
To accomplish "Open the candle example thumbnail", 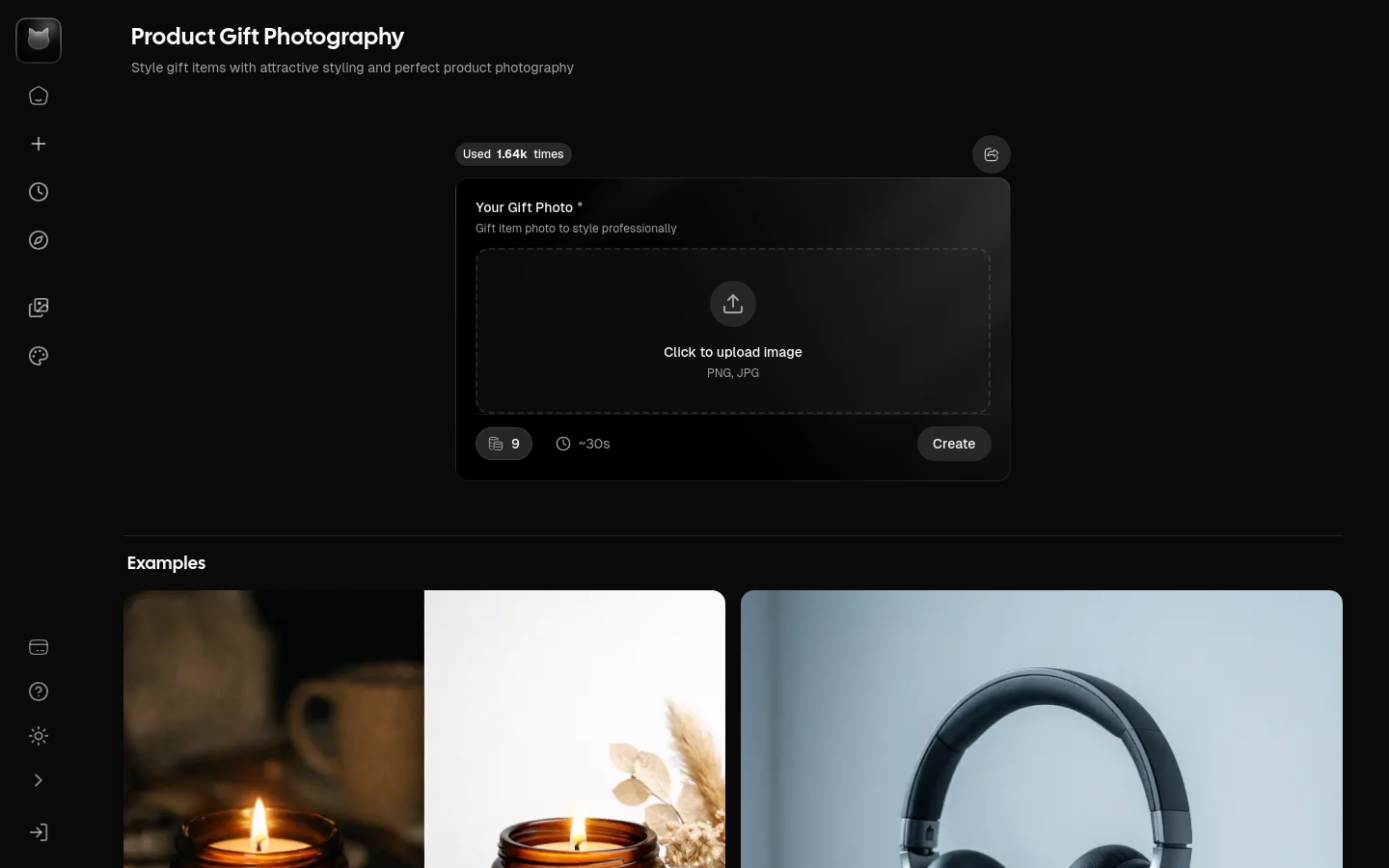I will pos(424,729).
